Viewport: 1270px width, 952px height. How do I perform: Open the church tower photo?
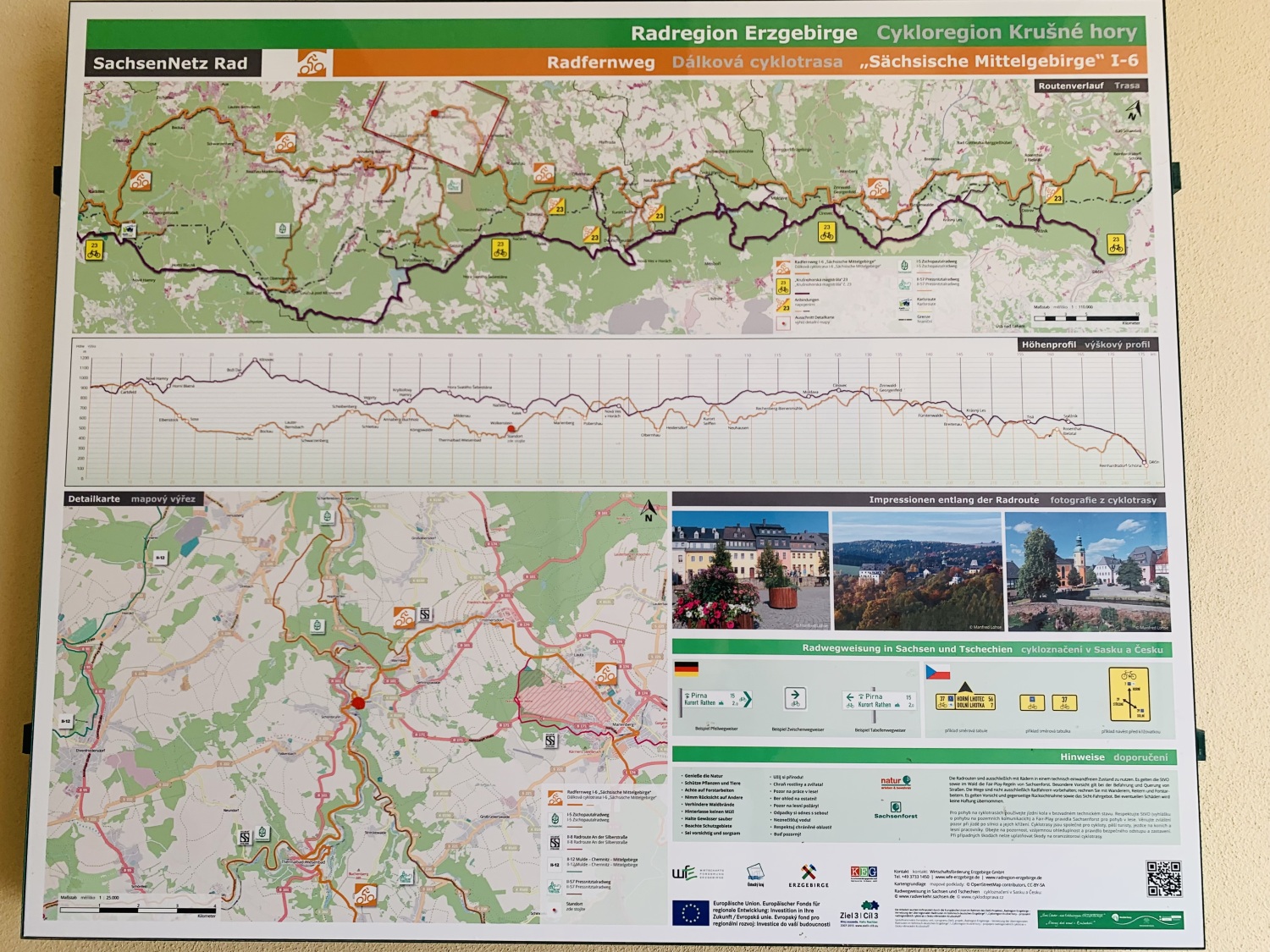coord(1085,571)
